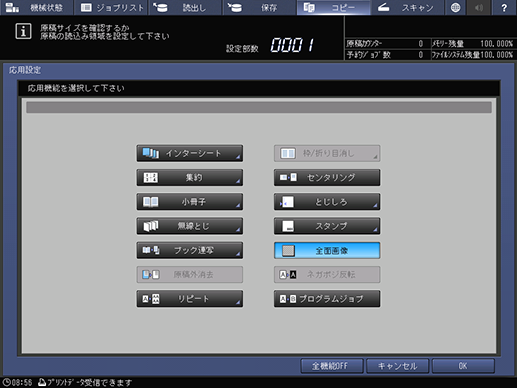Click the greyed 枠/折り目消し button

tap(327, 153)
